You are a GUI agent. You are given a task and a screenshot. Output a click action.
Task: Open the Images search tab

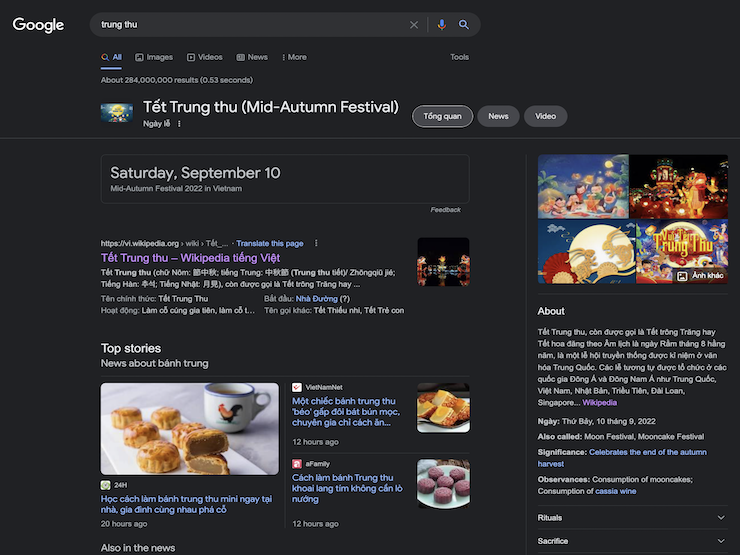tap(154, 57)
